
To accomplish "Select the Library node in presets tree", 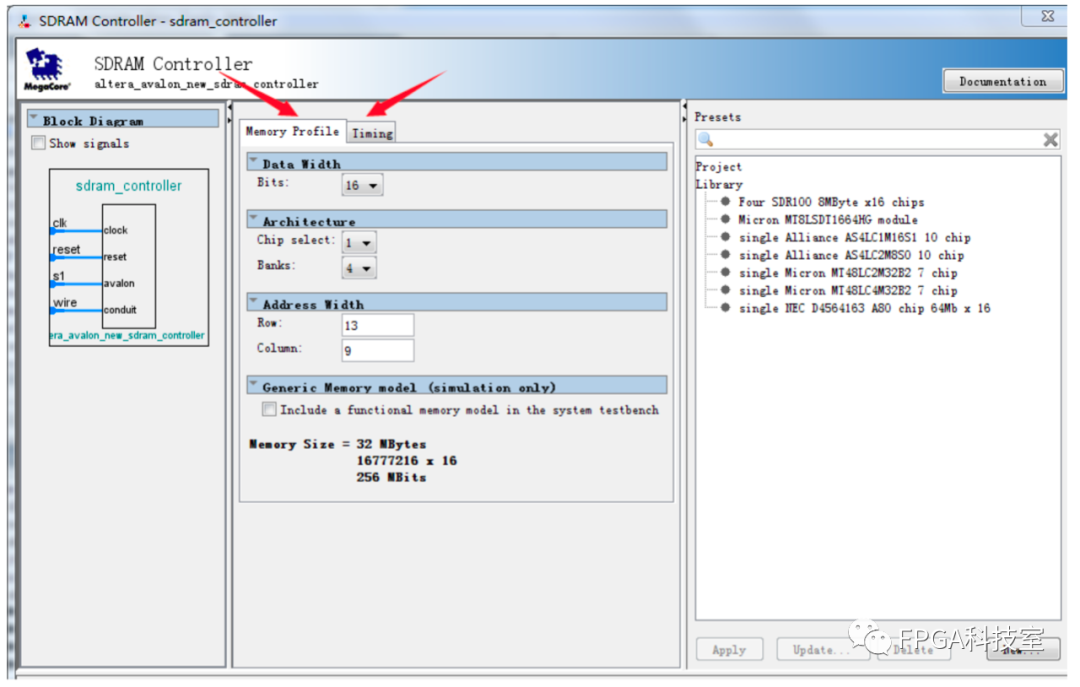I will [718, 185].
